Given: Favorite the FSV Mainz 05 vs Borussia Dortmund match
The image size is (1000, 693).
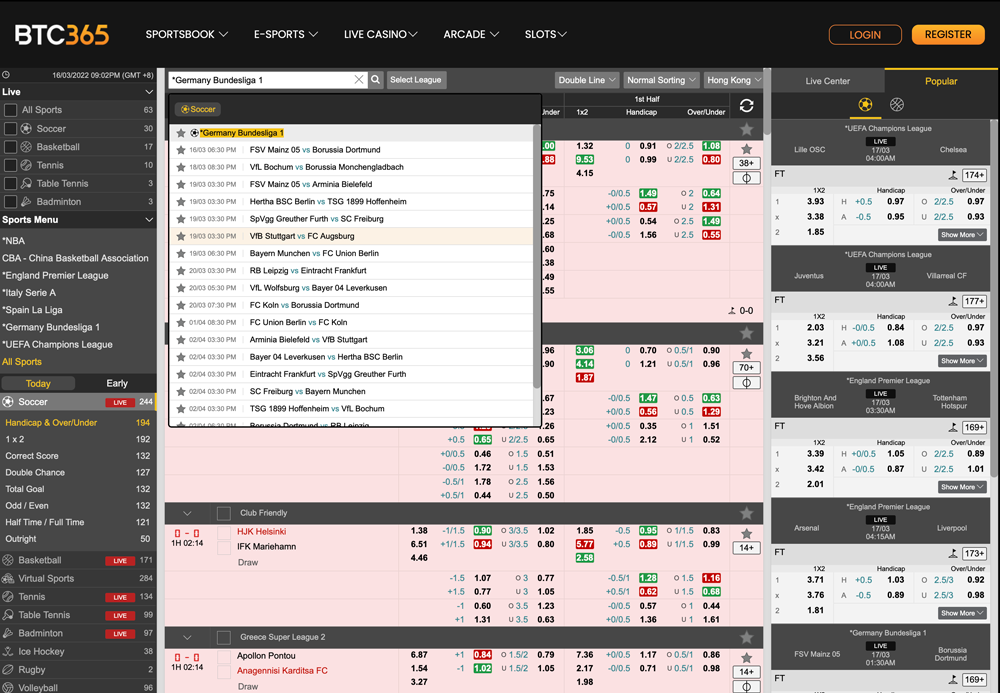Looking at the screenshot, I should tap(181, 150).
